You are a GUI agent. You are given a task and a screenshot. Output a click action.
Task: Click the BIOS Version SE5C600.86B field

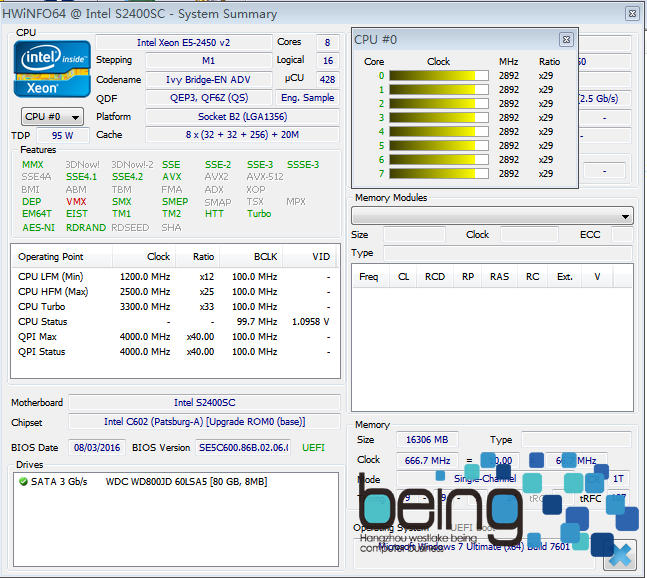[243, 448]
